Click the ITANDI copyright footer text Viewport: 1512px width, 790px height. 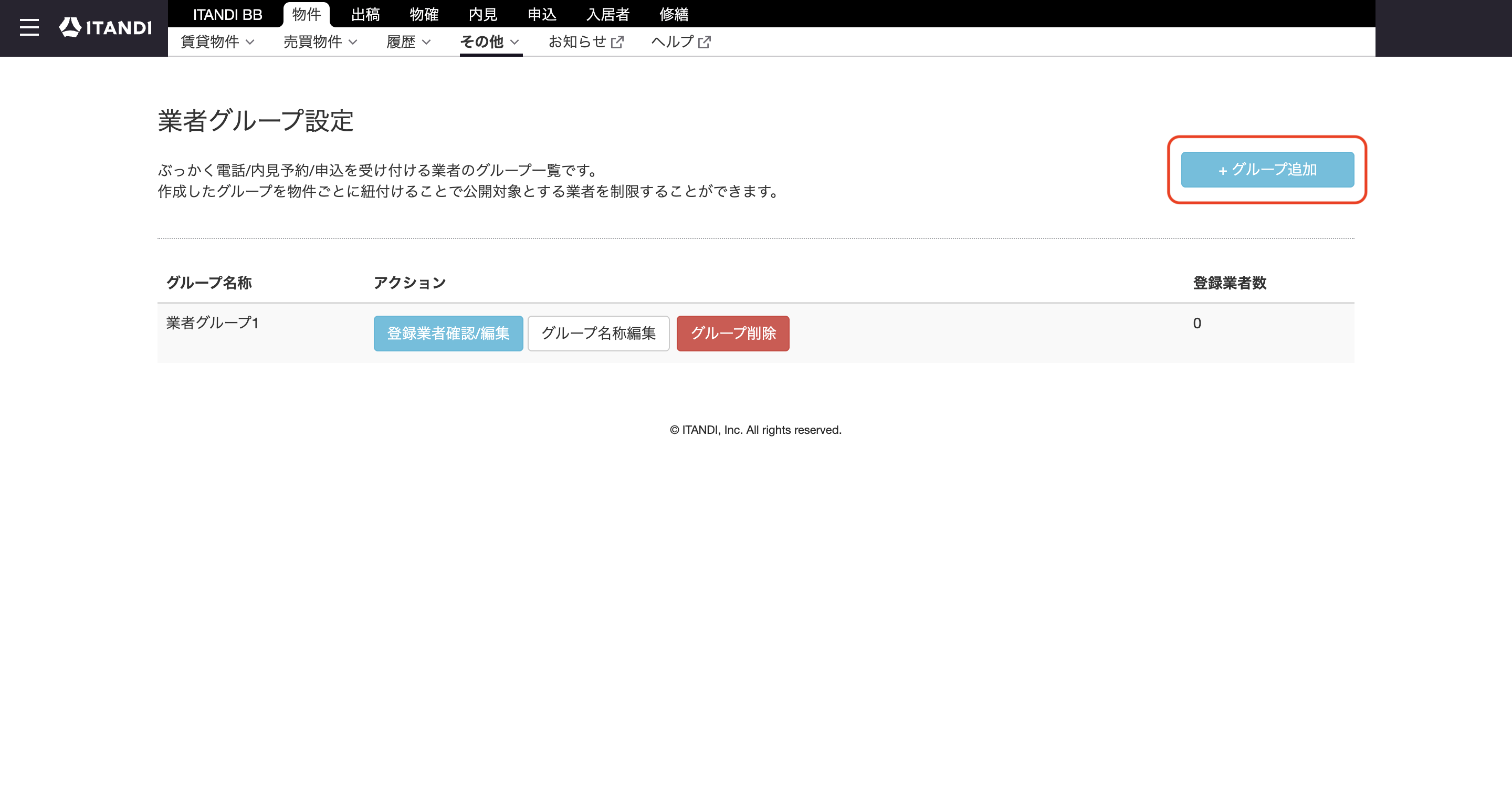coord(755,430)
